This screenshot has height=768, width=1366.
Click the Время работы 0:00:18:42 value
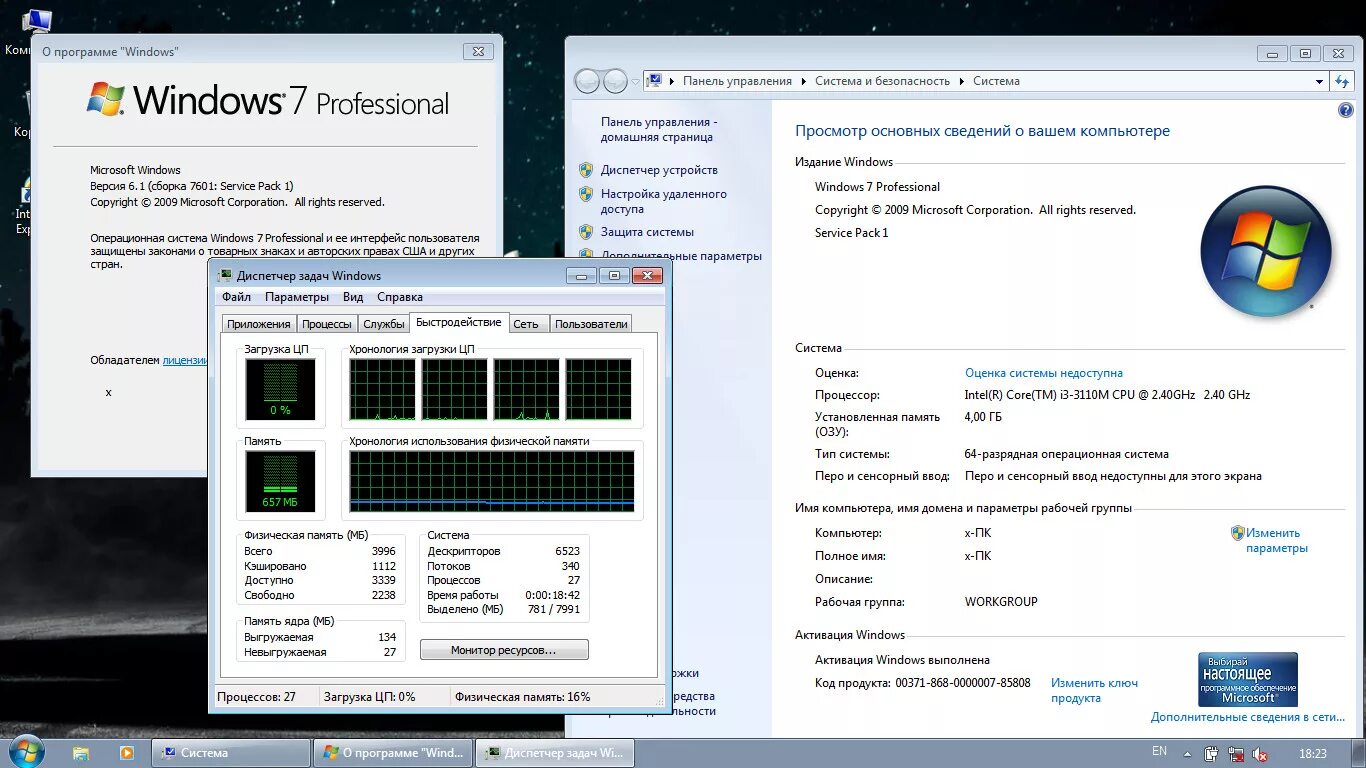point(553,595)
